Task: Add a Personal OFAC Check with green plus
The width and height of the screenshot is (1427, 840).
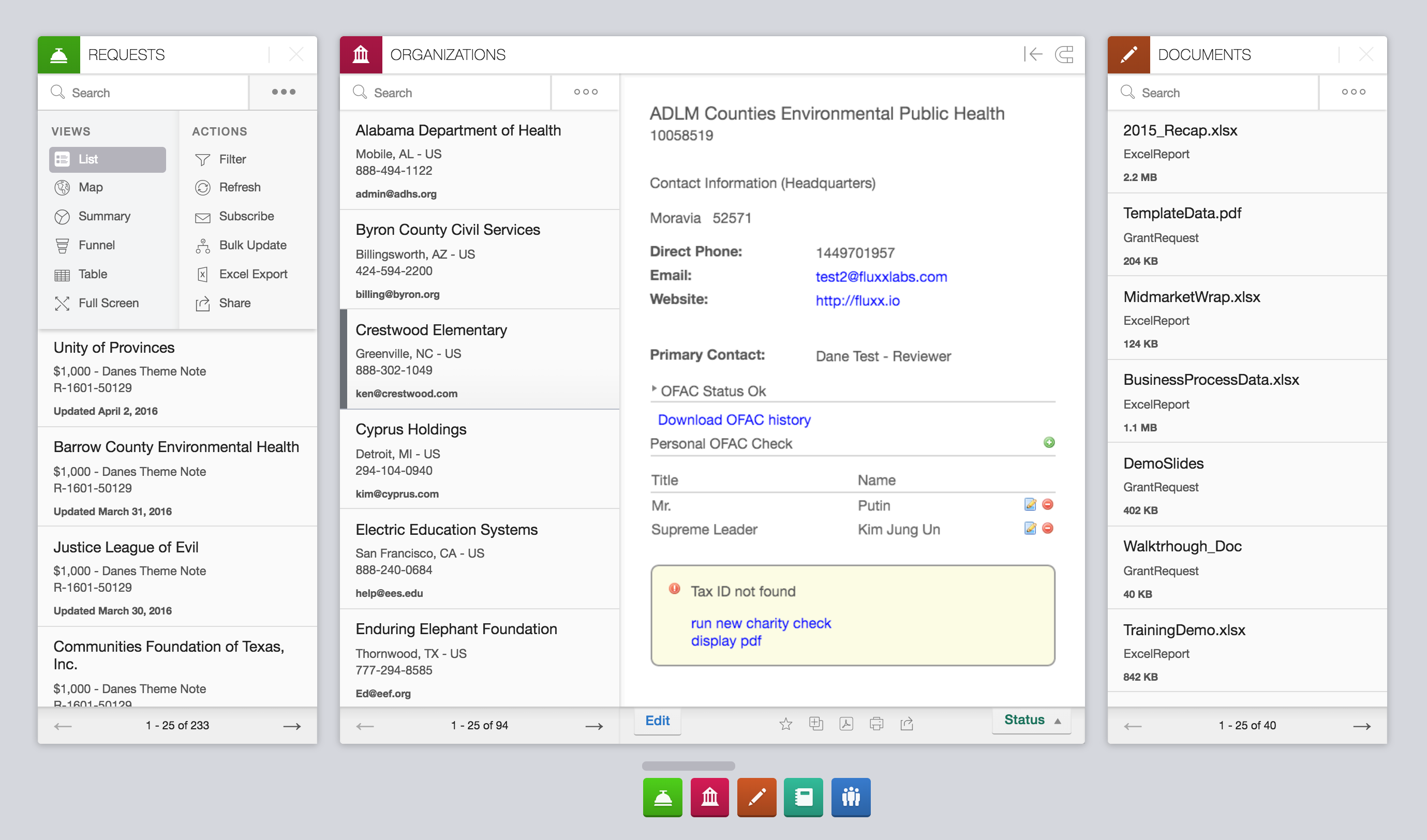Action: point(1049,443)
